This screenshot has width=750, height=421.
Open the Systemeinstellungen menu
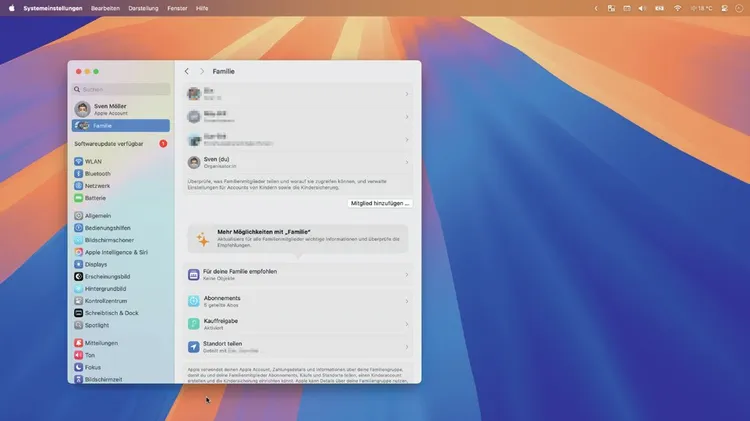click(x=53, y=8)
